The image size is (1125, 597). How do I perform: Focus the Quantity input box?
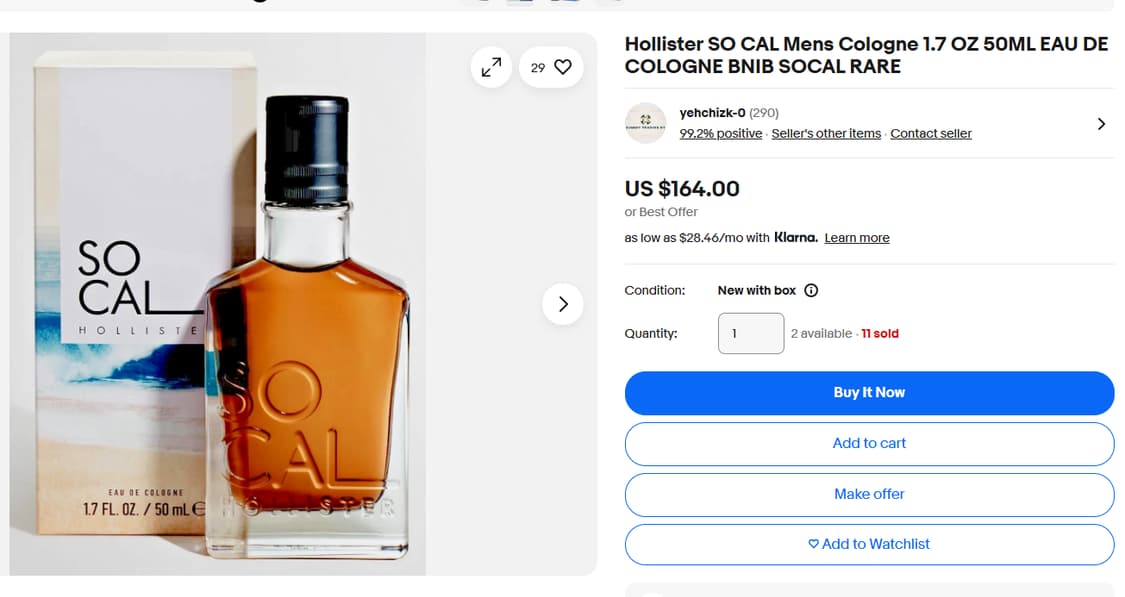pos(751,333)
